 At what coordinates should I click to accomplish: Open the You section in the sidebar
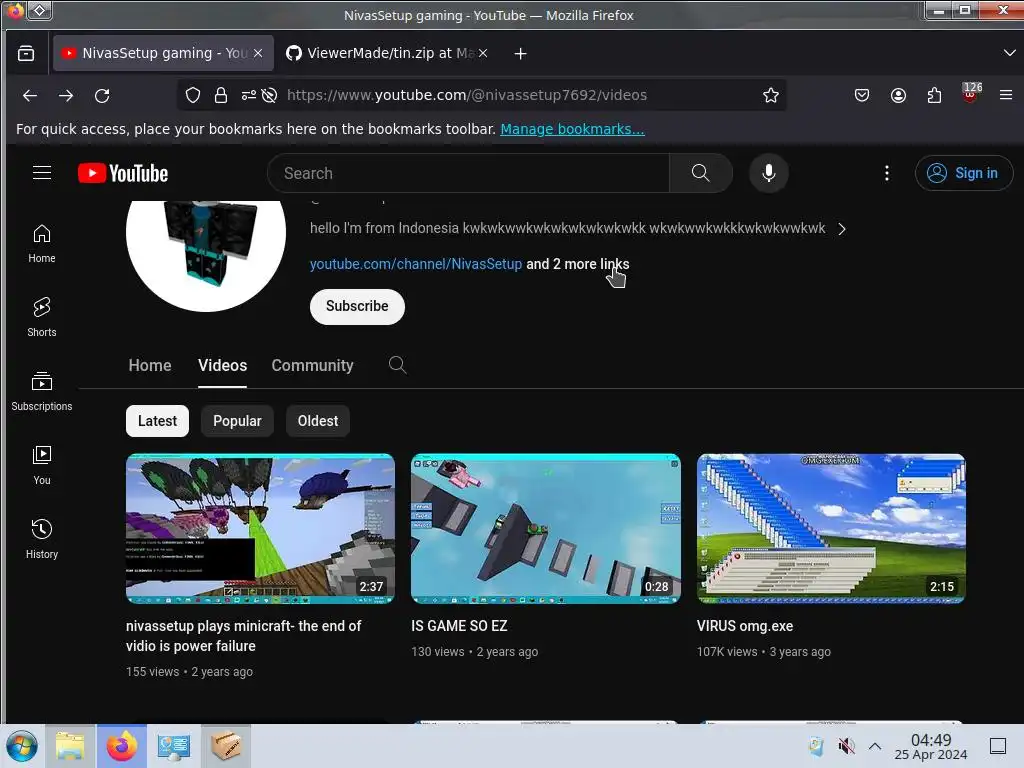tap(42, 465)
